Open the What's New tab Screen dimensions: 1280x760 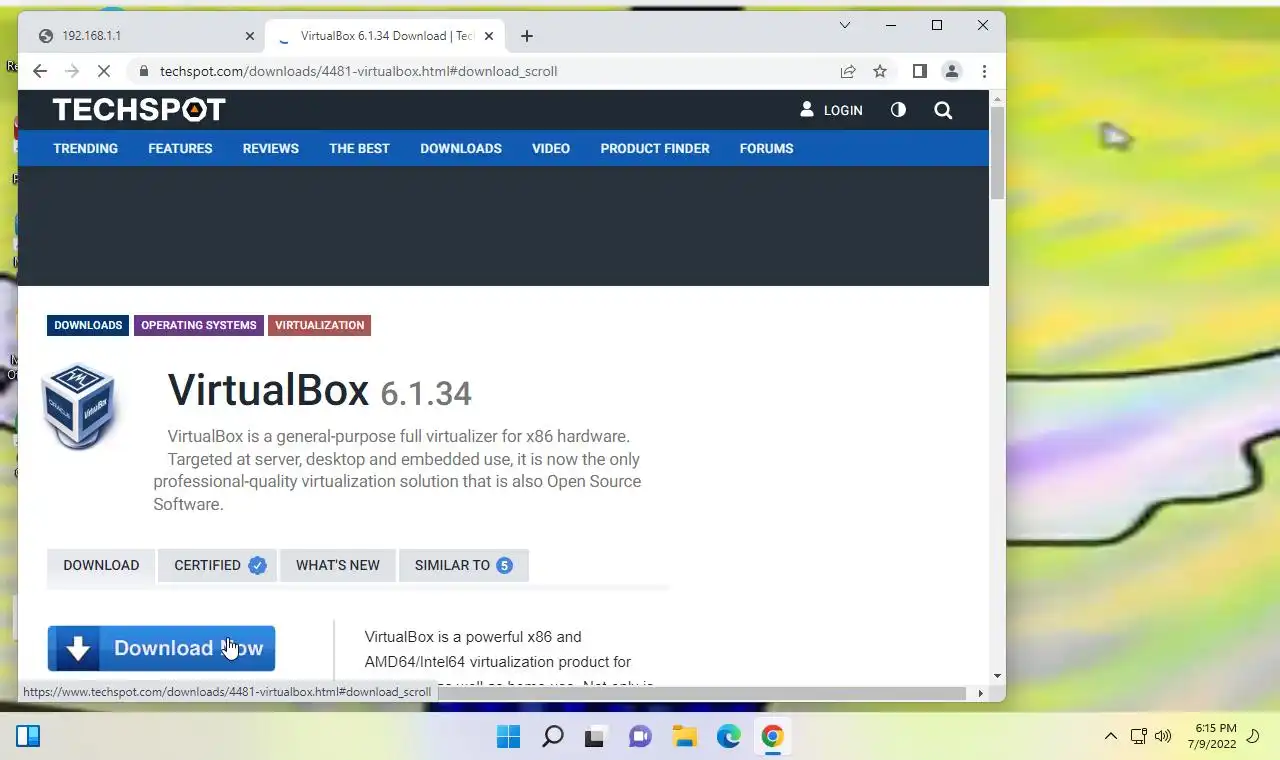click(x=337, y=565)
